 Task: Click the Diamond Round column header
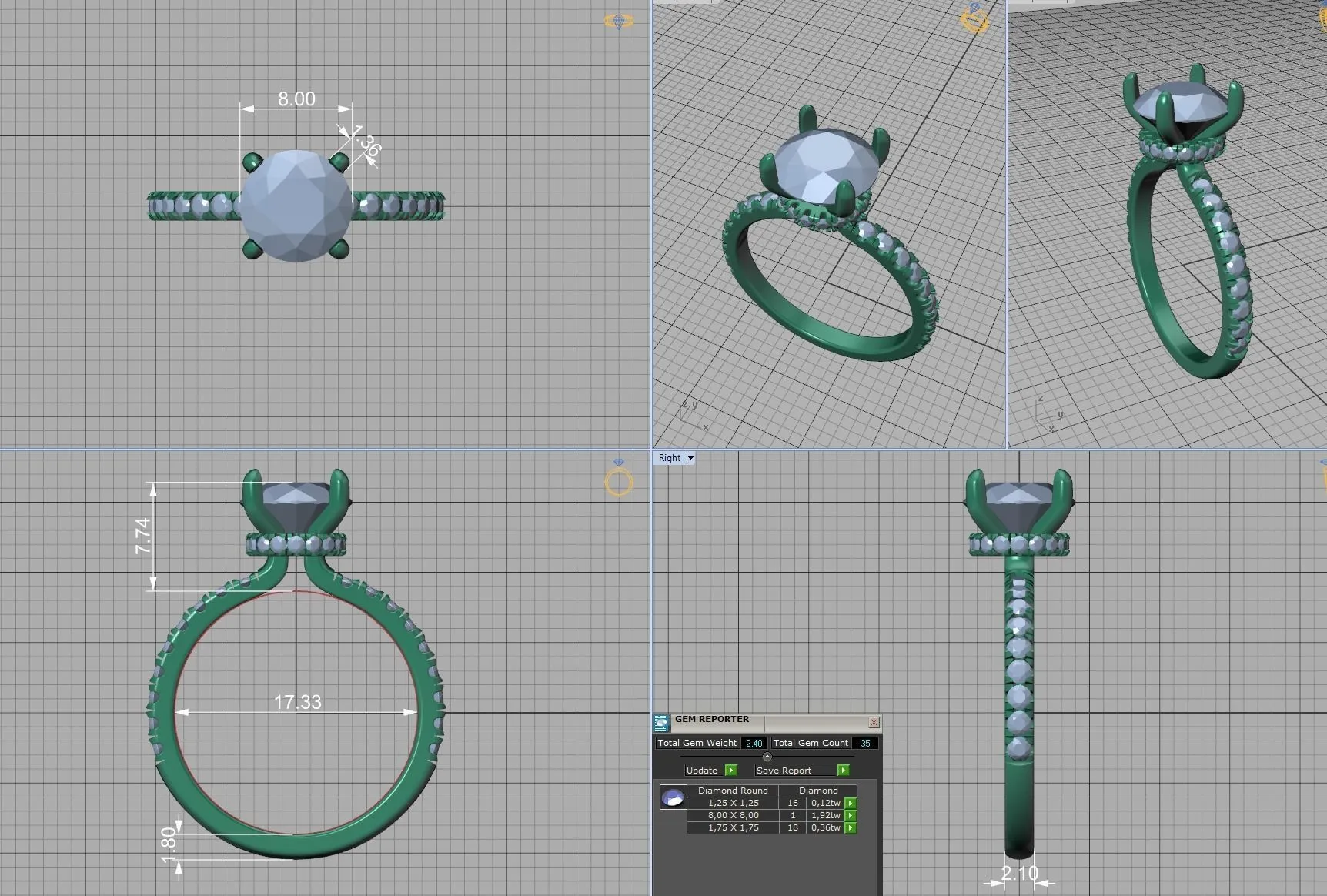pos(733,791)
